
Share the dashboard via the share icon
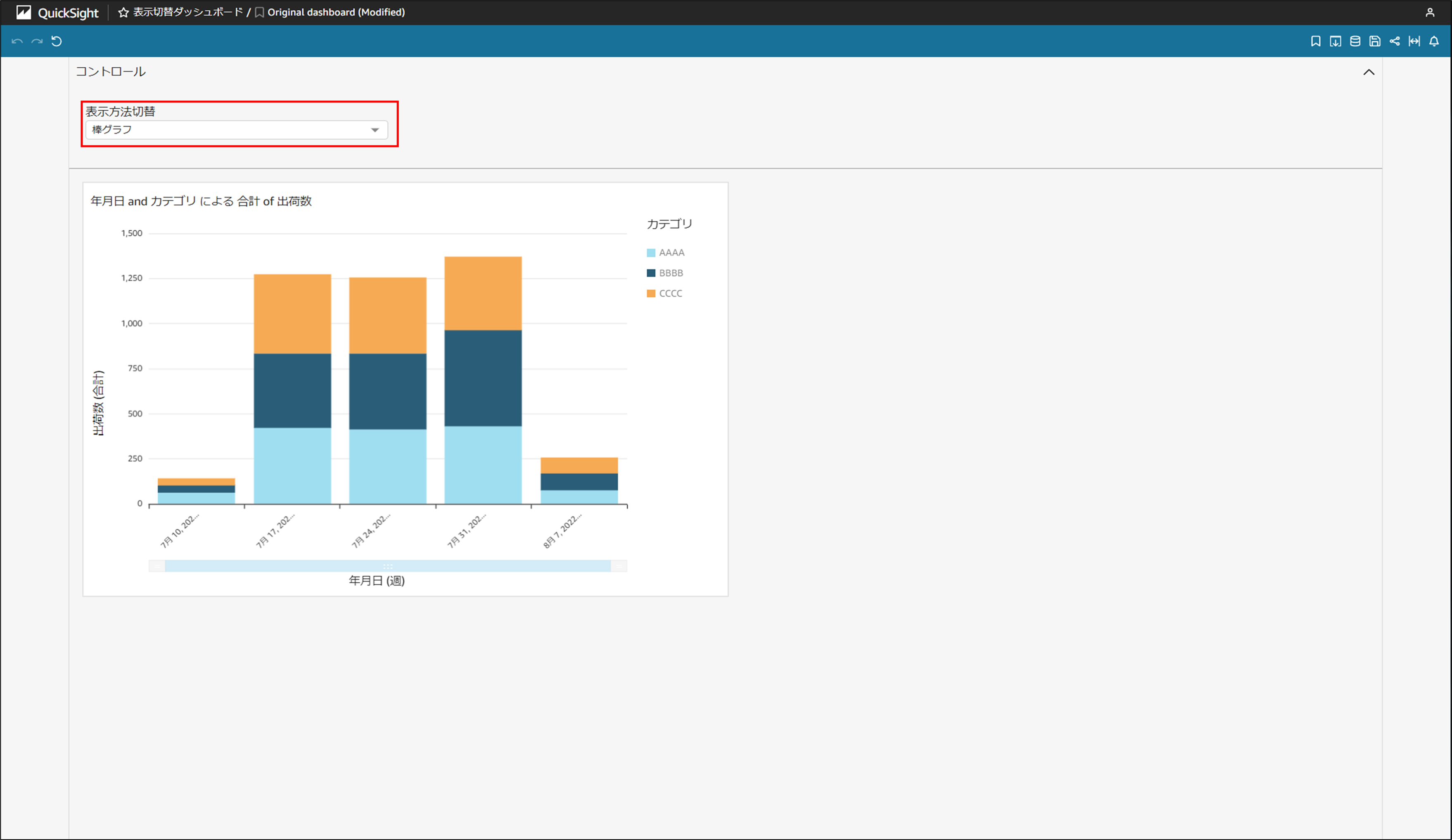pyautogui.click(x=1394, y=41)
